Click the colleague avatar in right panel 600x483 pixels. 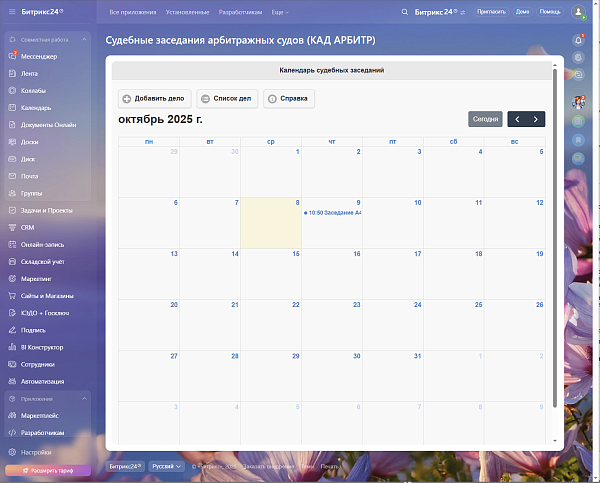579,101
